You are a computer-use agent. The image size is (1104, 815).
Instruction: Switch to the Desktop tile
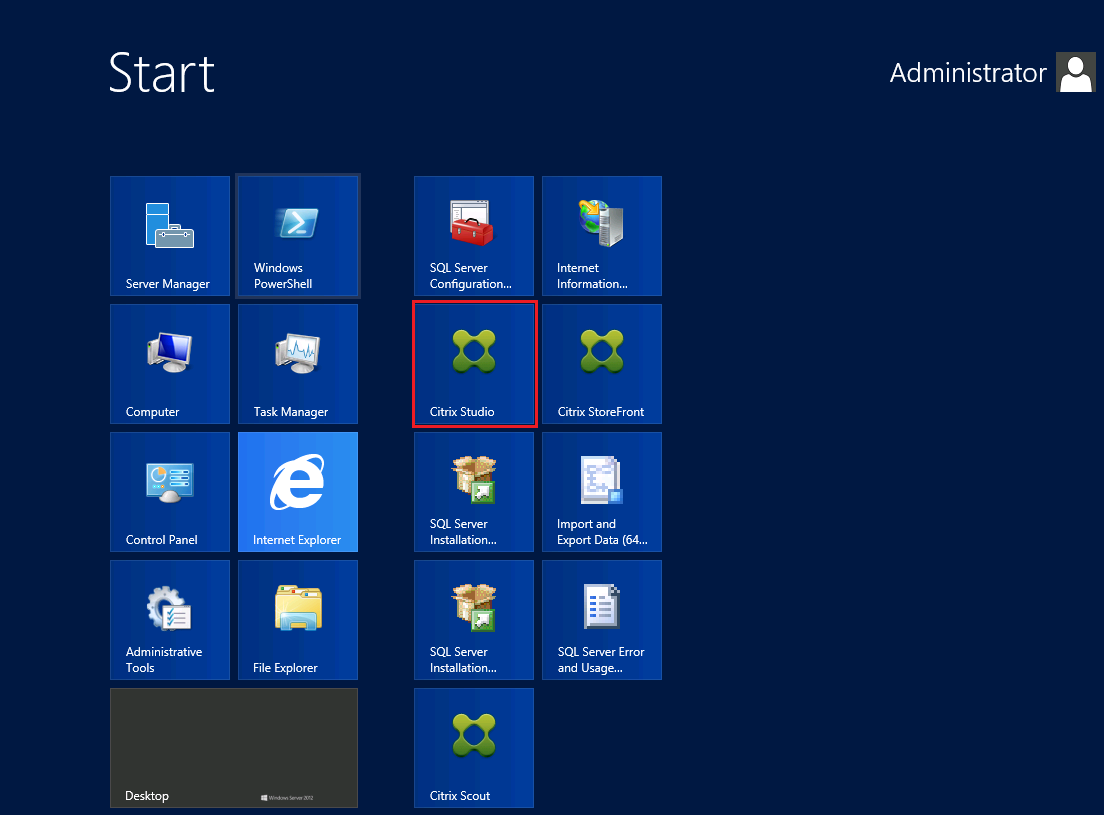tap(234, 748)
